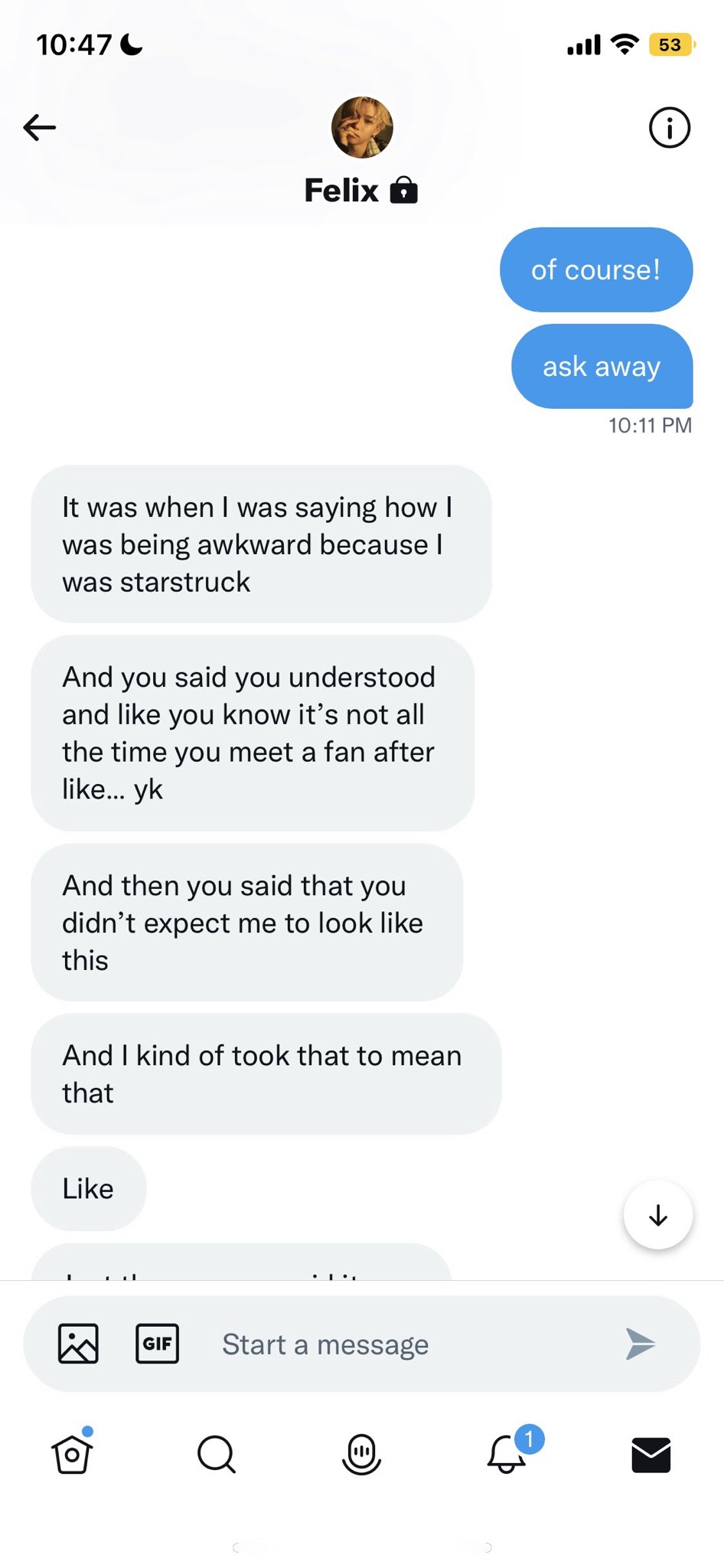
Task: Open conversation info icon
Action: [x=670, y=127]
